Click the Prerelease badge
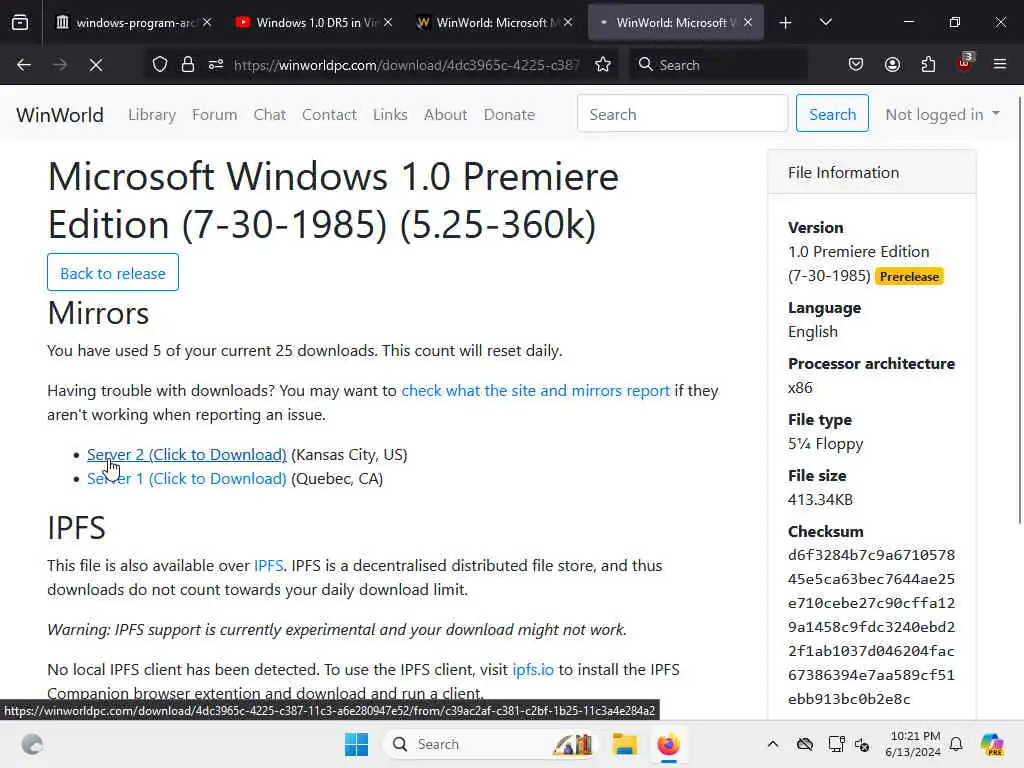The height and width of the screenshot is (768, 1024). click(909, 276)
